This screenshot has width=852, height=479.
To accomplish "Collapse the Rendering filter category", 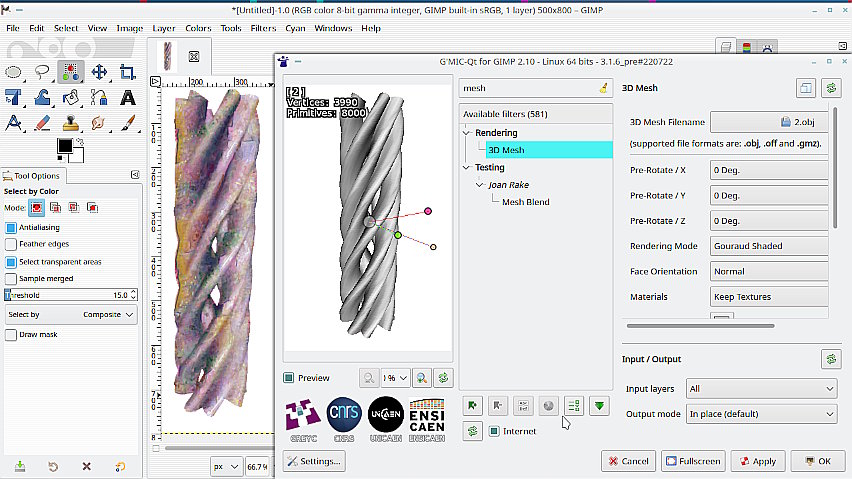I will click(466, 133).
